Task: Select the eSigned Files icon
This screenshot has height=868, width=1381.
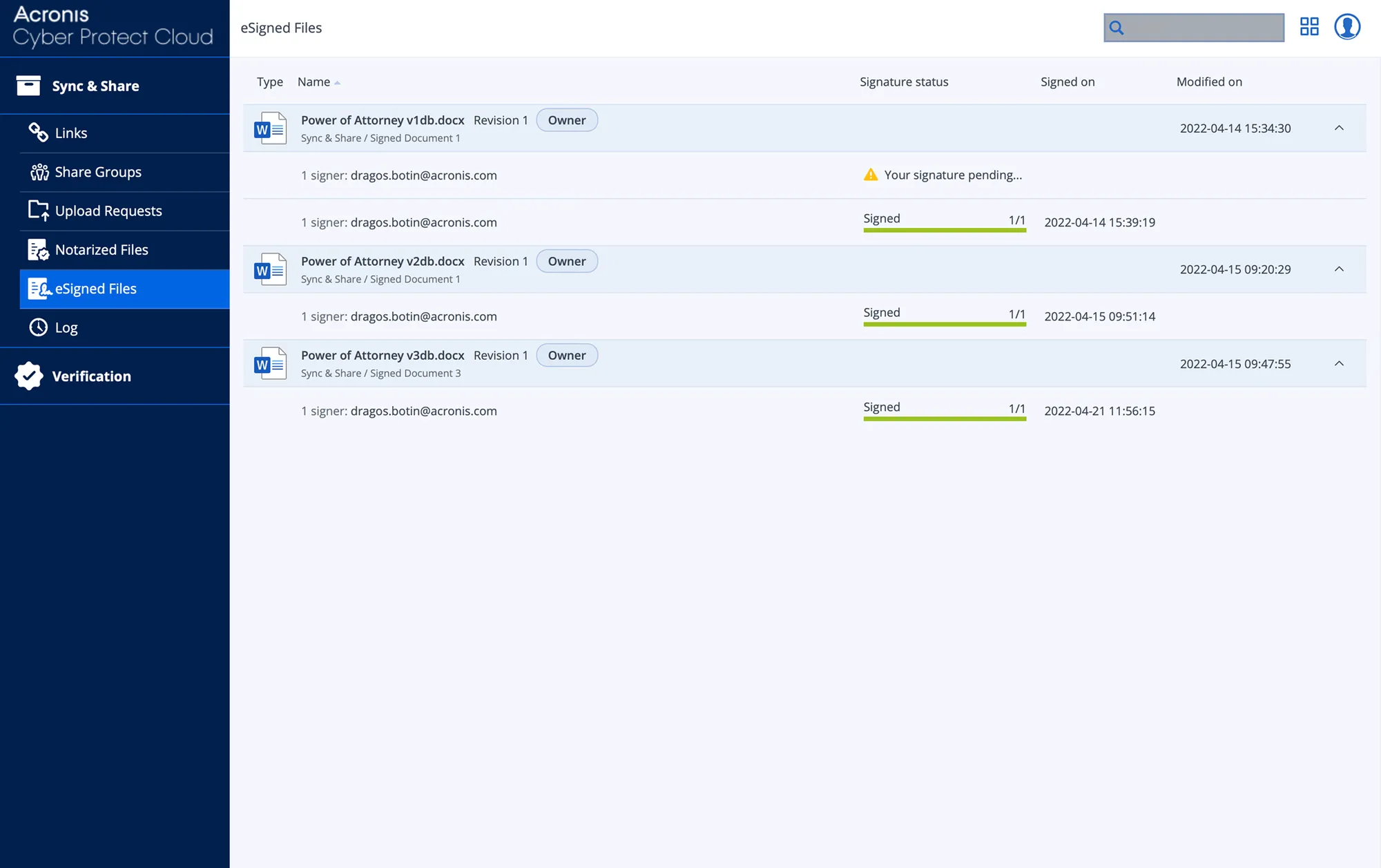Action: [x=39, y=289]
